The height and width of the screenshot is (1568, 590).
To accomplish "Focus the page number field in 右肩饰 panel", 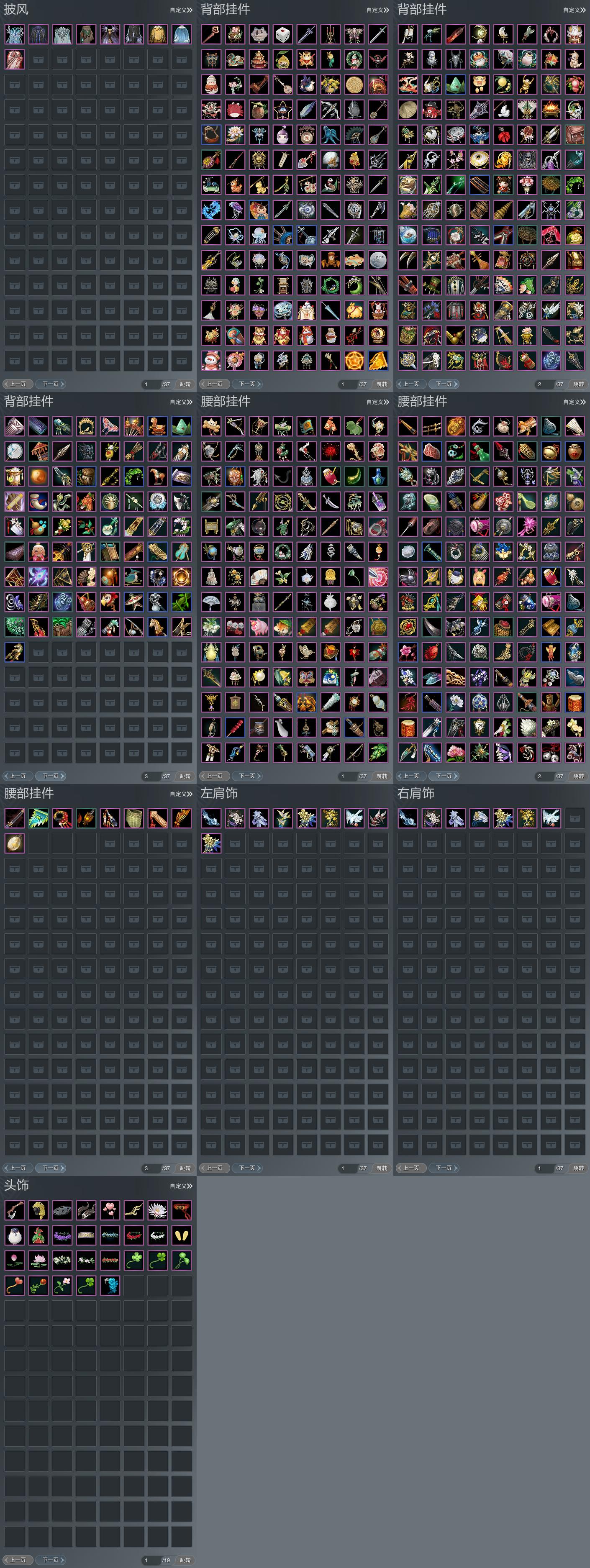I will point(544,1168).
